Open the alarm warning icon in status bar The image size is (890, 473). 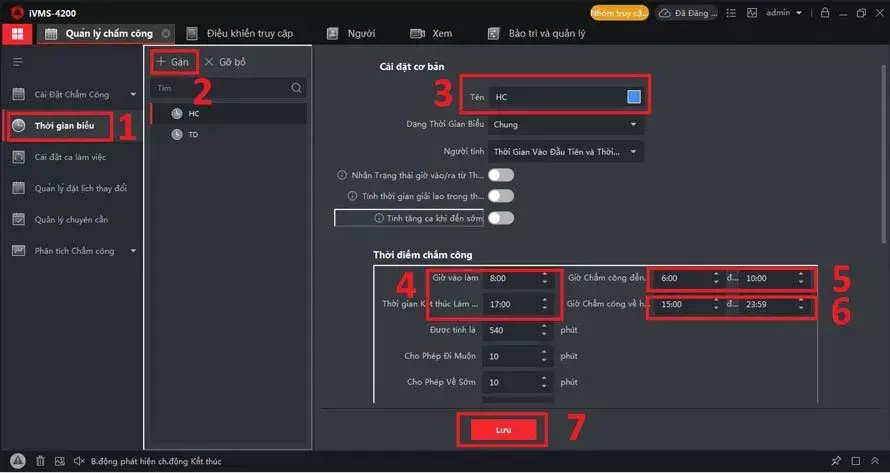pos(17,461)
